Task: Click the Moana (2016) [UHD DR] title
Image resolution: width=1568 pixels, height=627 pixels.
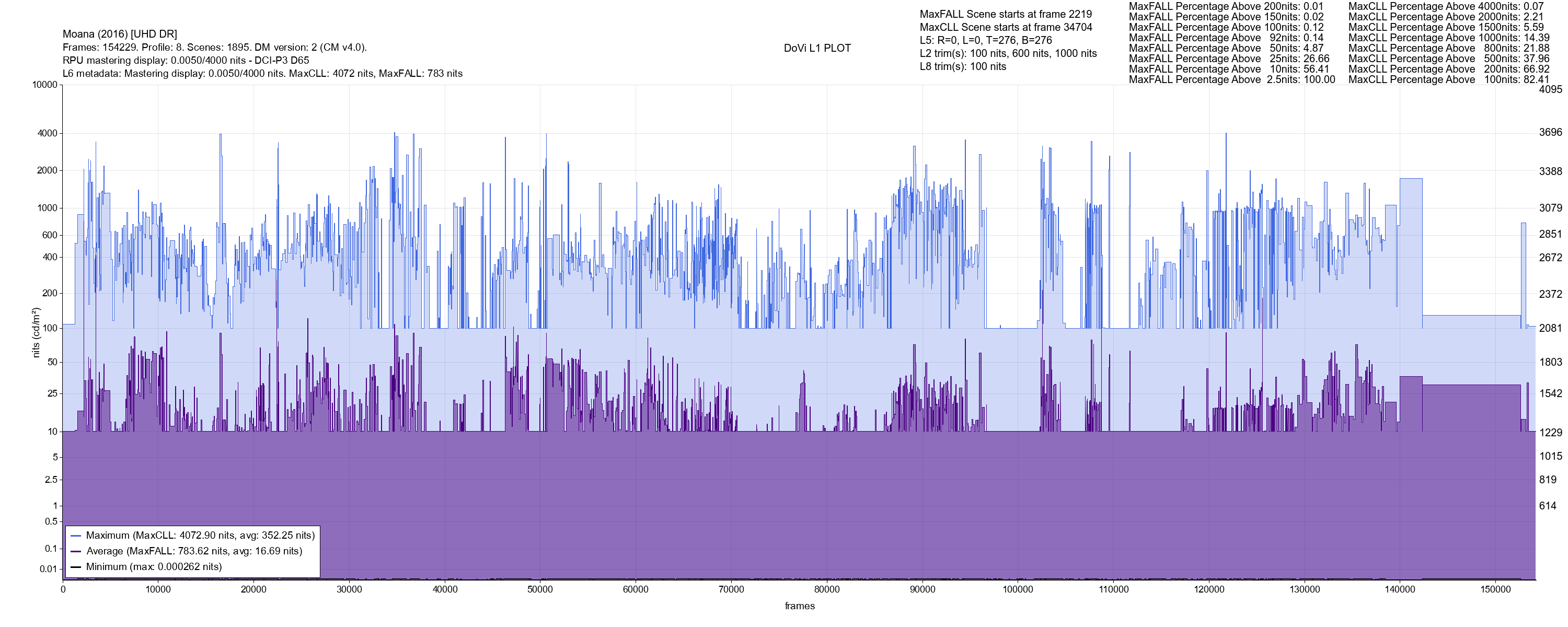Action: coord(120,34)
